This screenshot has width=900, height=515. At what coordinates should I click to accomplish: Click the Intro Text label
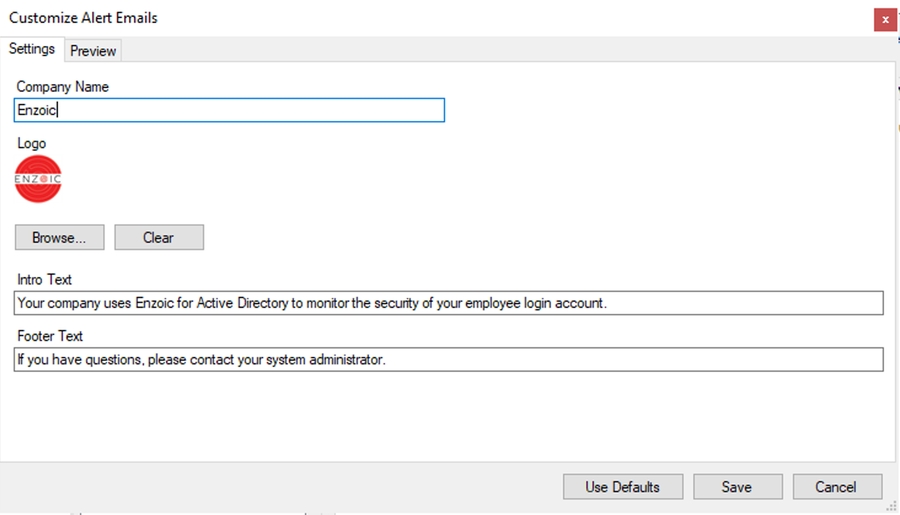44,280
